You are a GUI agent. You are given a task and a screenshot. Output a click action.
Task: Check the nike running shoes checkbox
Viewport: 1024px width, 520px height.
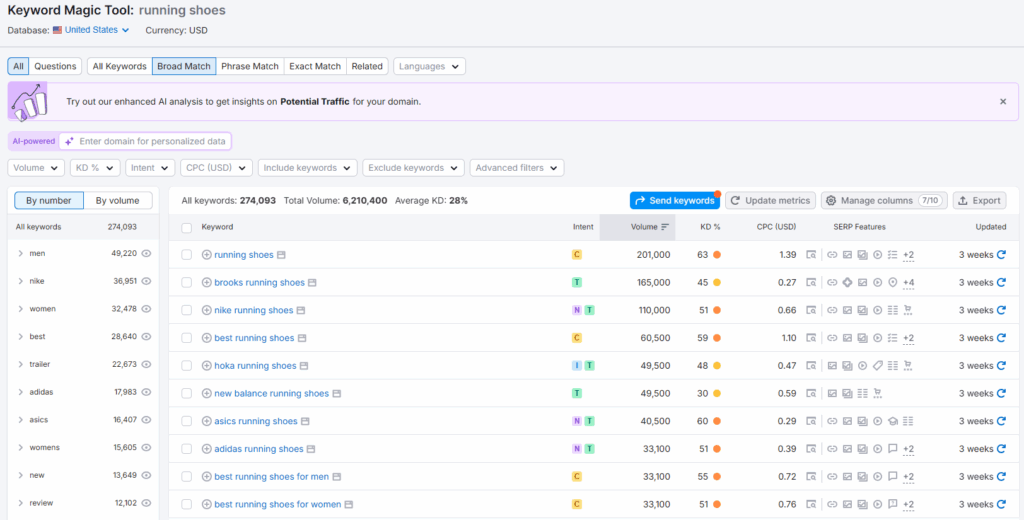pyautogui.click(x=187, y=310)
